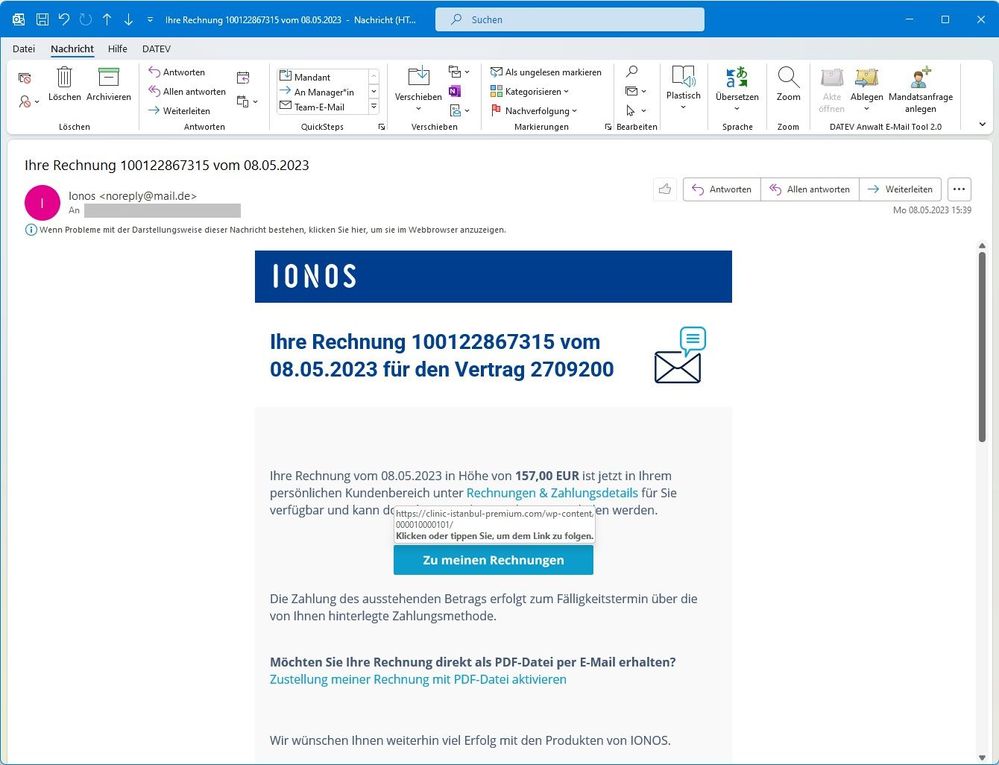Click the thumbs-up like icon
Screen dimensions: 999x765
tap(664, 189)
